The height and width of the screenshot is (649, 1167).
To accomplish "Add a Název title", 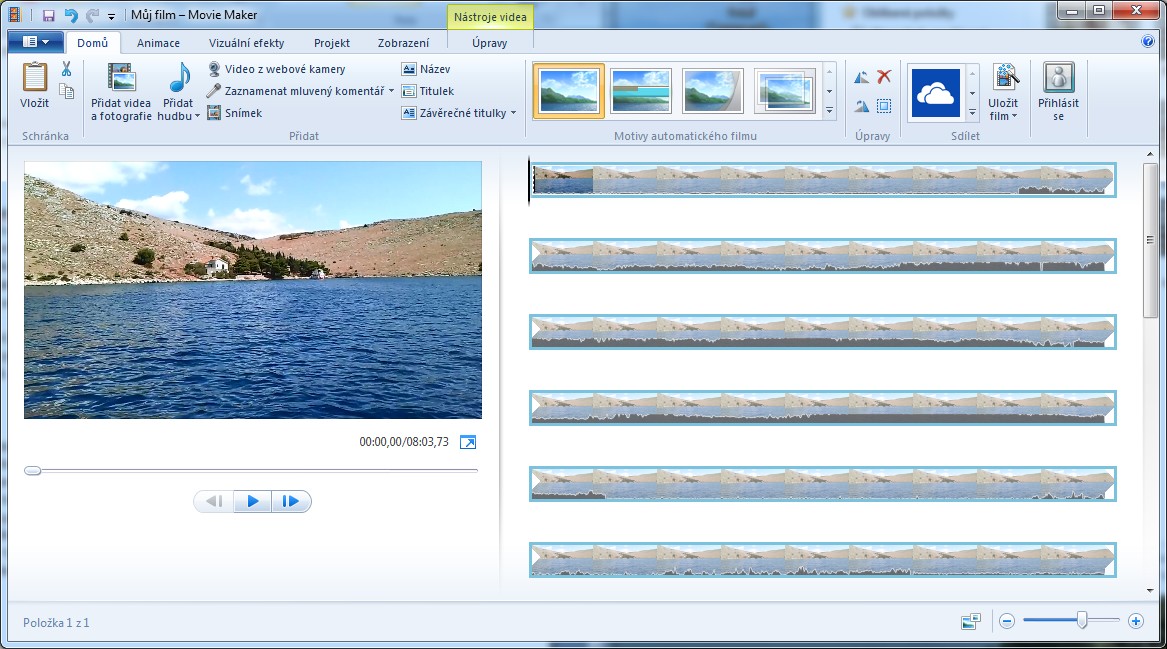I will coord(426,69).
